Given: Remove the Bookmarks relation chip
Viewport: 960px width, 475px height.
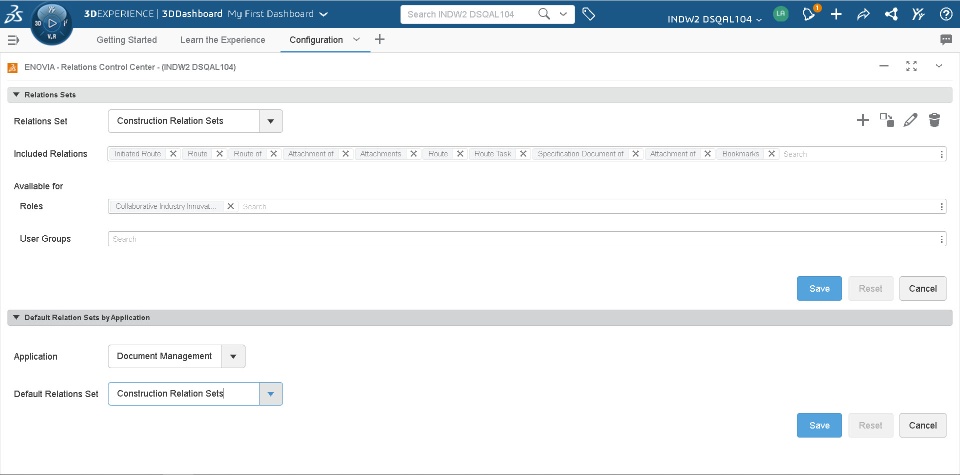Looking at the screenshot, I should click(x=771, y=154).
